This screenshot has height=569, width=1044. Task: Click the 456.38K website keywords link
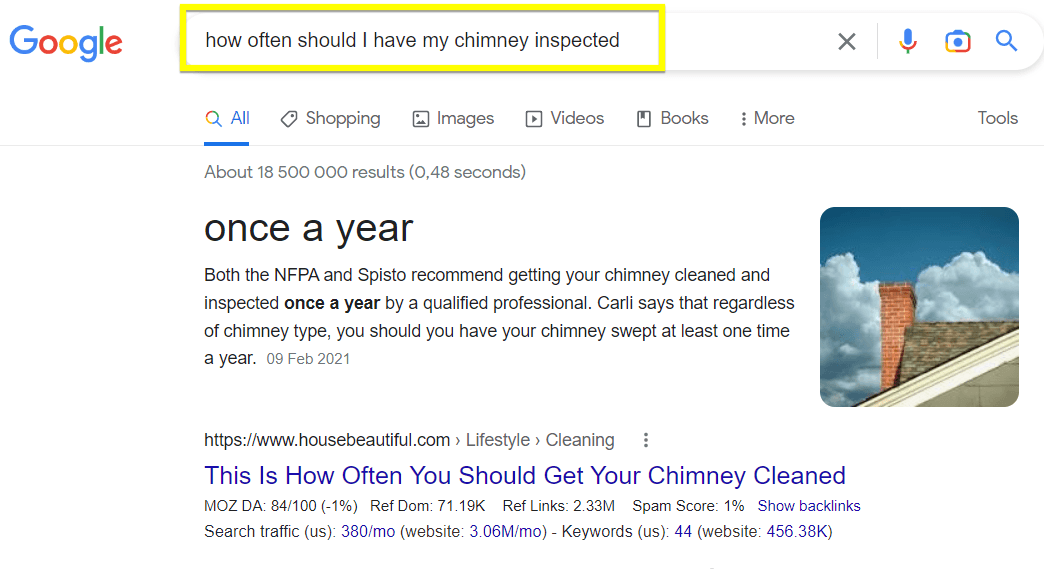[797, 531]
